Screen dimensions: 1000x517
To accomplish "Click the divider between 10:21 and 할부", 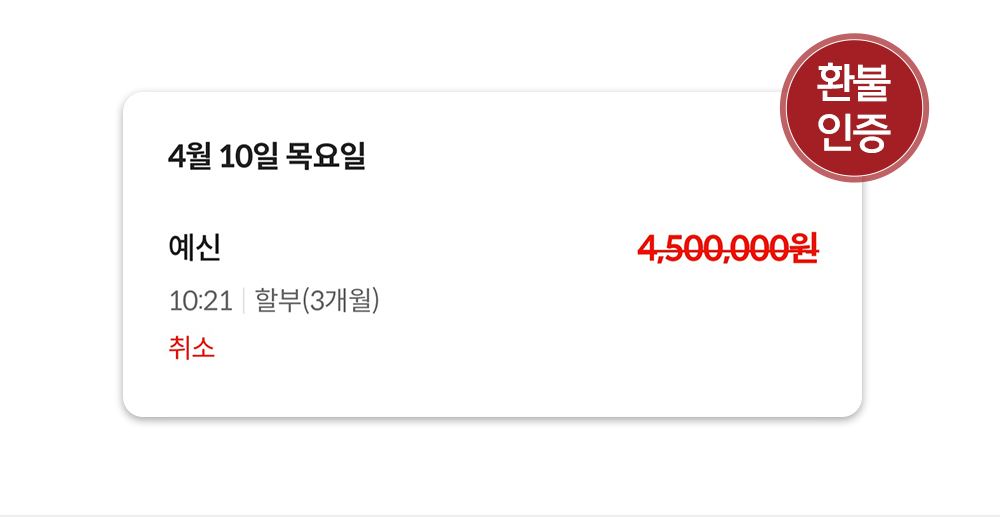I will pyautogui.click(x=244, y=300).
